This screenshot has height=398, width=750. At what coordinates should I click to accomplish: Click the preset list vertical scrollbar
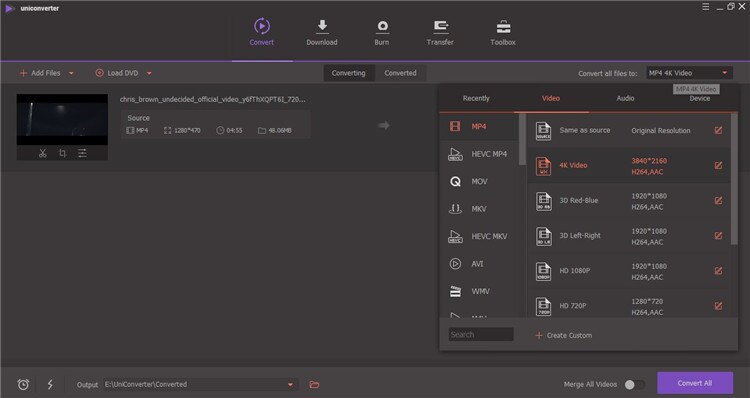point(734,179)
